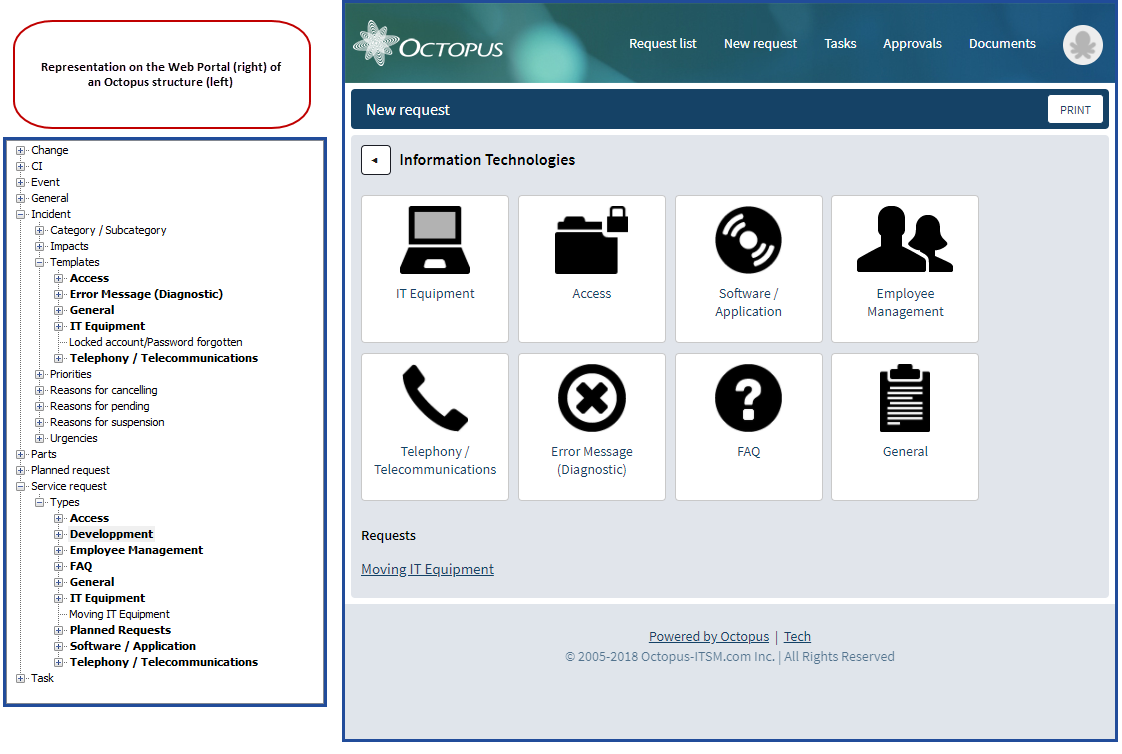Open the Request list menu
1122x754 pixels.
(x=662, y=44)
